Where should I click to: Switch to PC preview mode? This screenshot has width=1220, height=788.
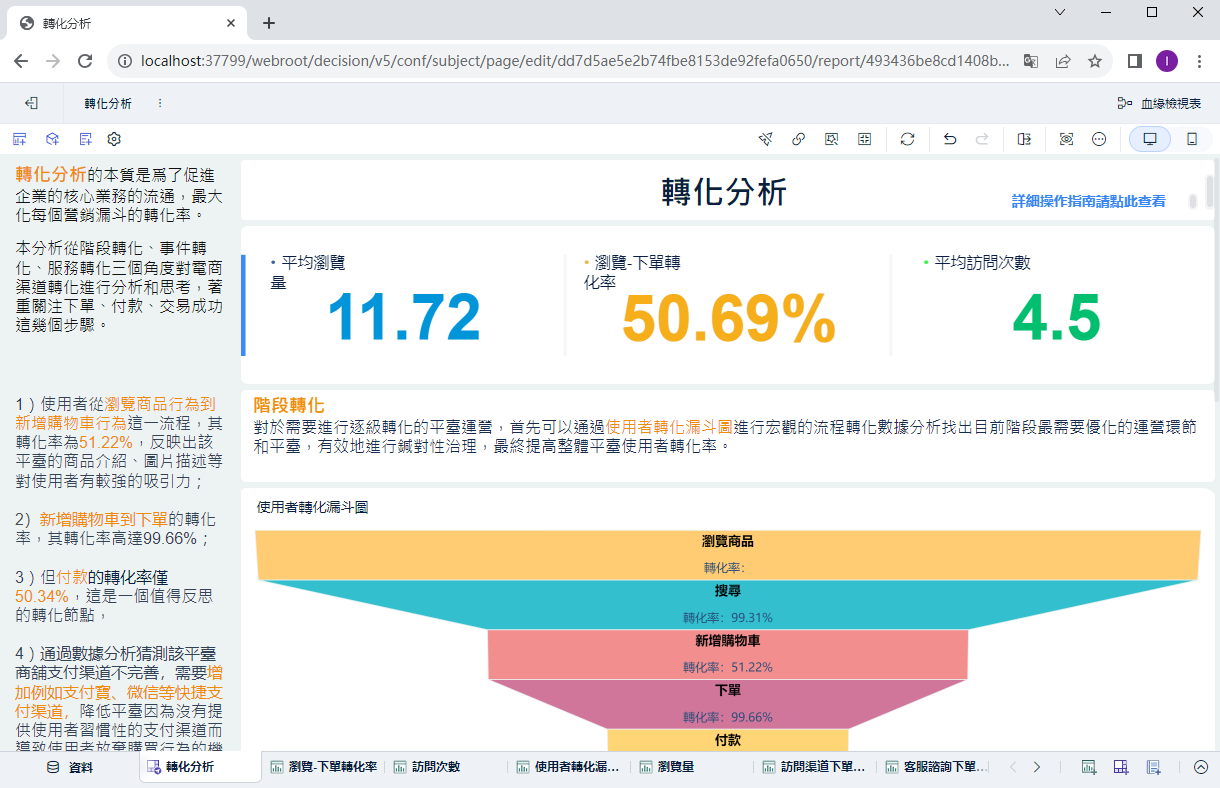[x=1149, y=139]
